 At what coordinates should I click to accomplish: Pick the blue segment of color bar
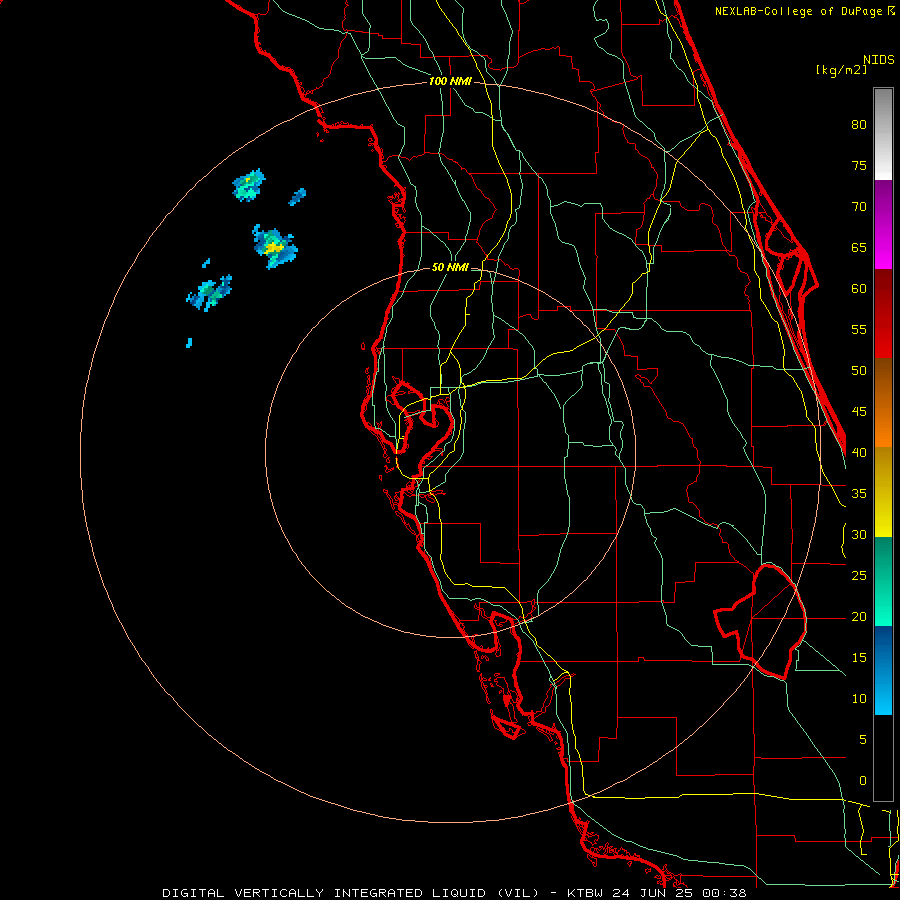click(883, 670)
